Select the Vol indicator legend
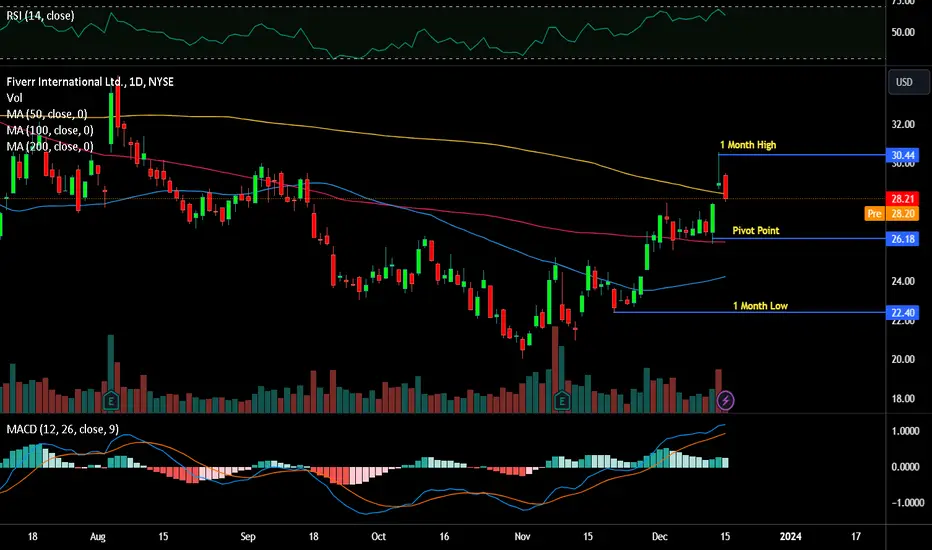This screenshot has width=932, height=550. tap(14, 98)
